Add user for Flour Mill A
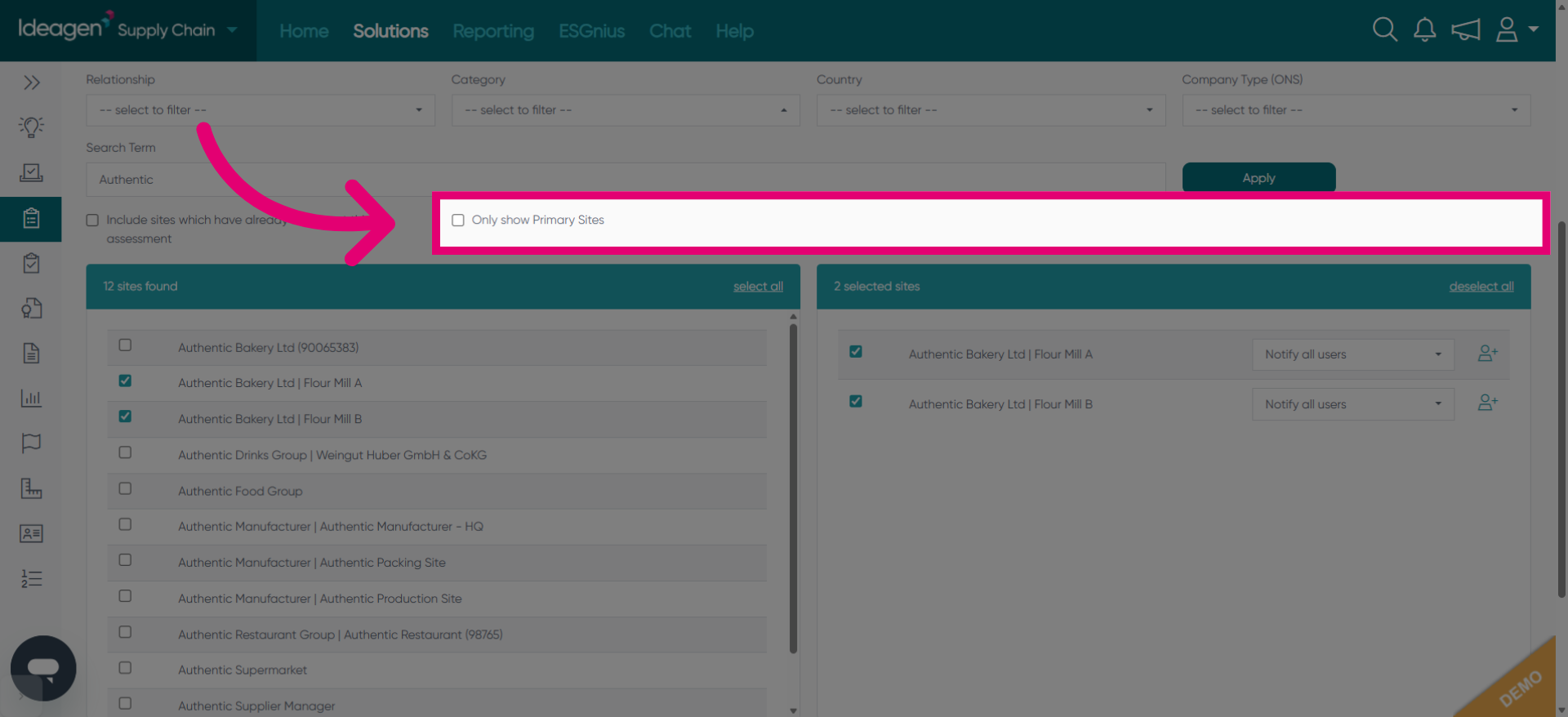Image resolution: width=1568 pixels, height=717 pixels. click(x=1488, y=354)
